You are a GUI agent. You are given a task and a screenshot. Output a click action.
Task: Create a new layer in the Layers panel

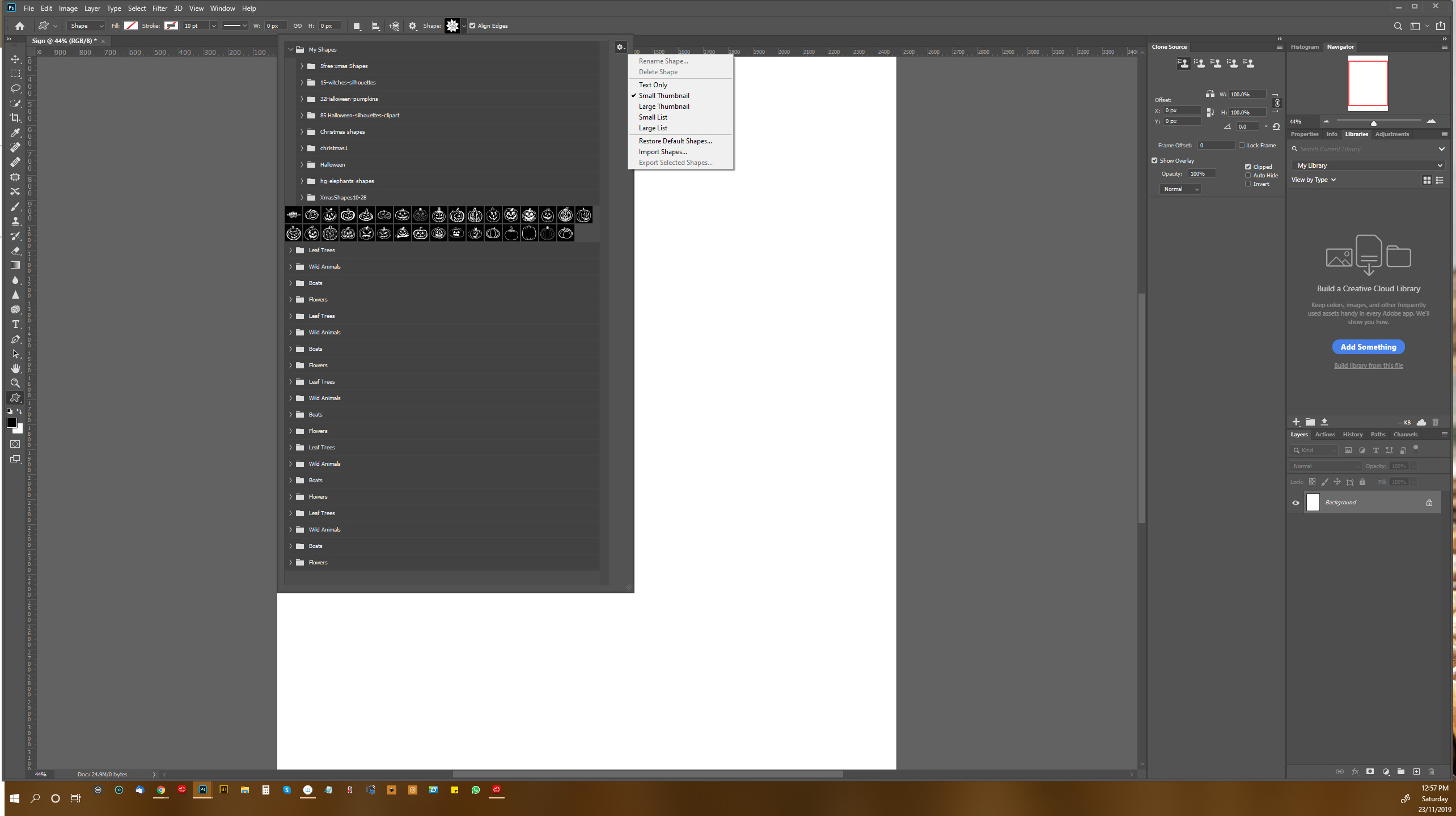pyautogui.click(x=1416, y=772)
